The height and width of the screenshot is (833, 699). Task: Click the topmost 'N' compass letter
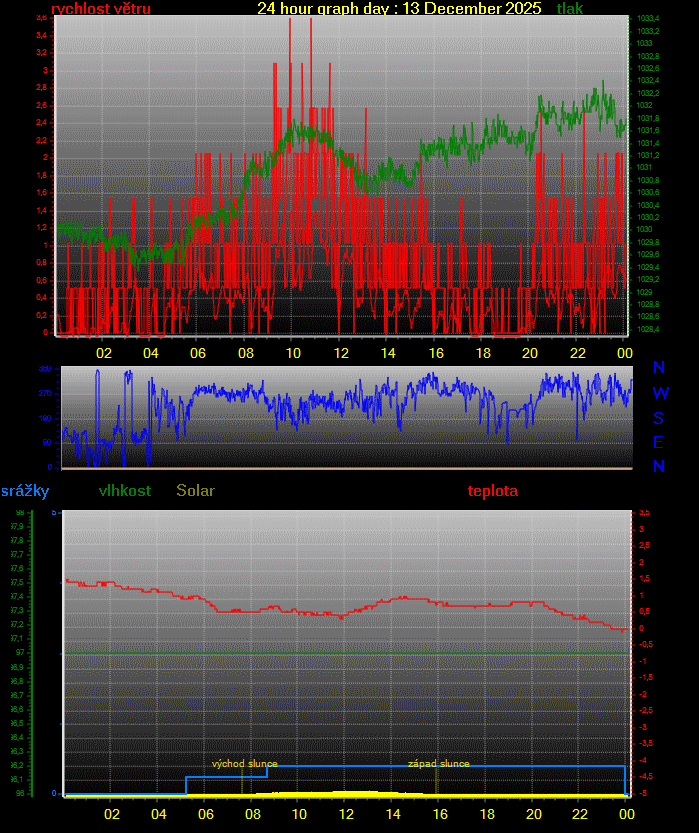click(659, 369)
